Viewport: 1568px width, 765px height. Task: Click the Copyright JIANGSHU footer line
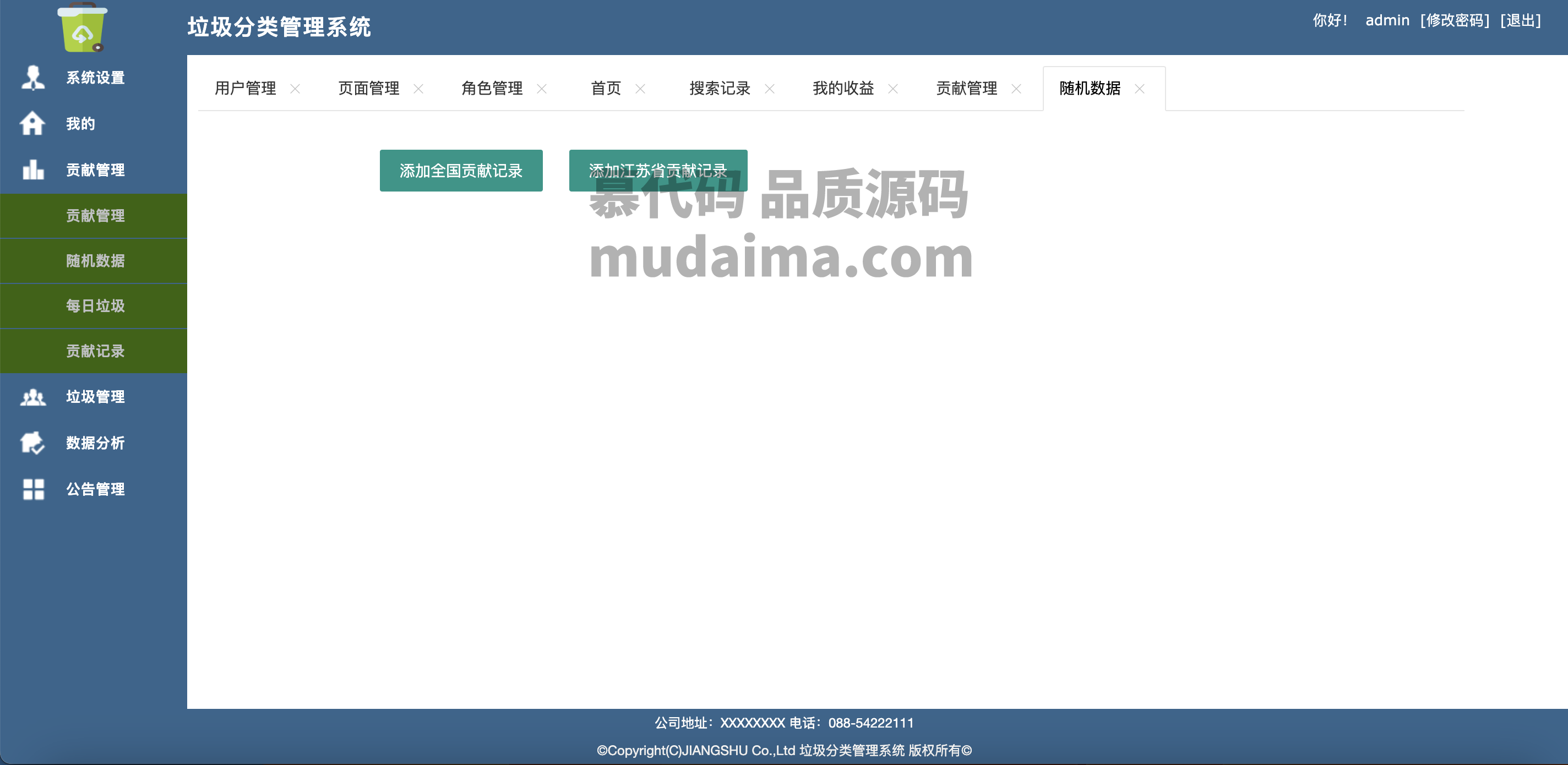click(x=784, y=750)
